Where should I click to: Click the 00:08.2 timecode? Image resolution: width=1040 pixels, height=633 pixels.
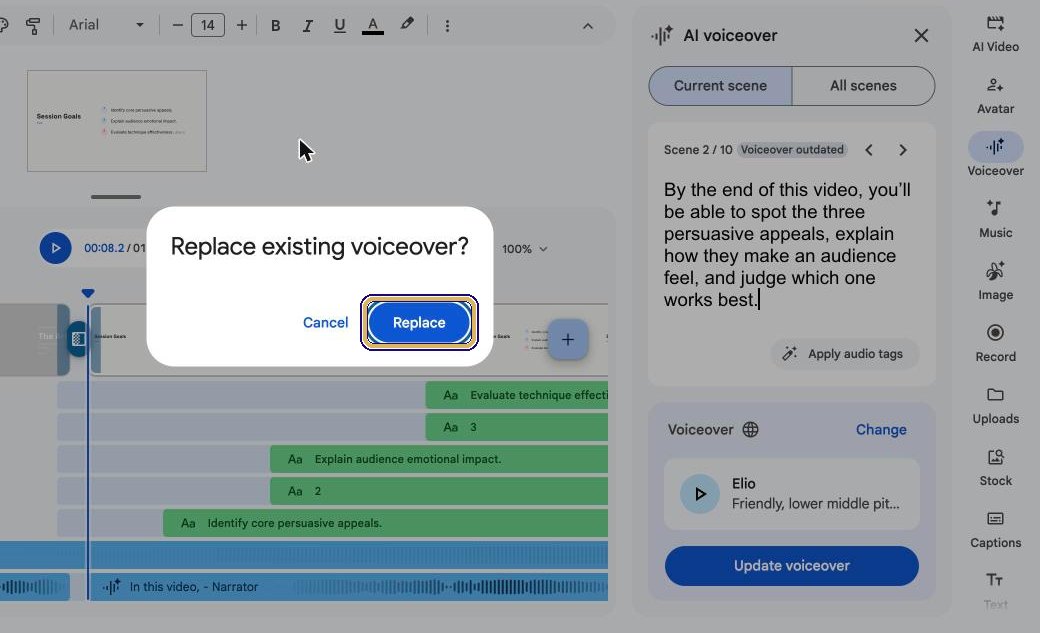[103, 248]
